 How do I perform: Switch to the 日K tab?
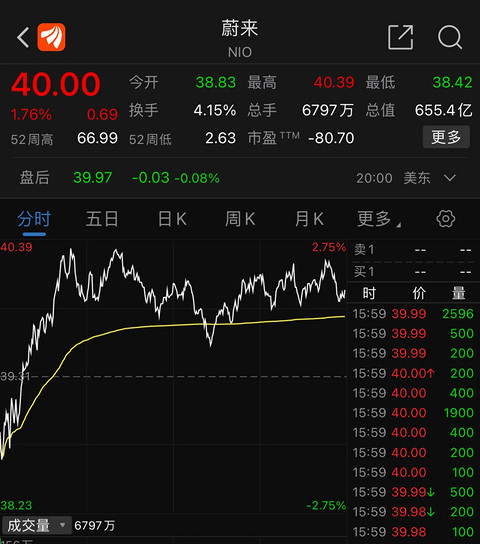tap(172, 219)
